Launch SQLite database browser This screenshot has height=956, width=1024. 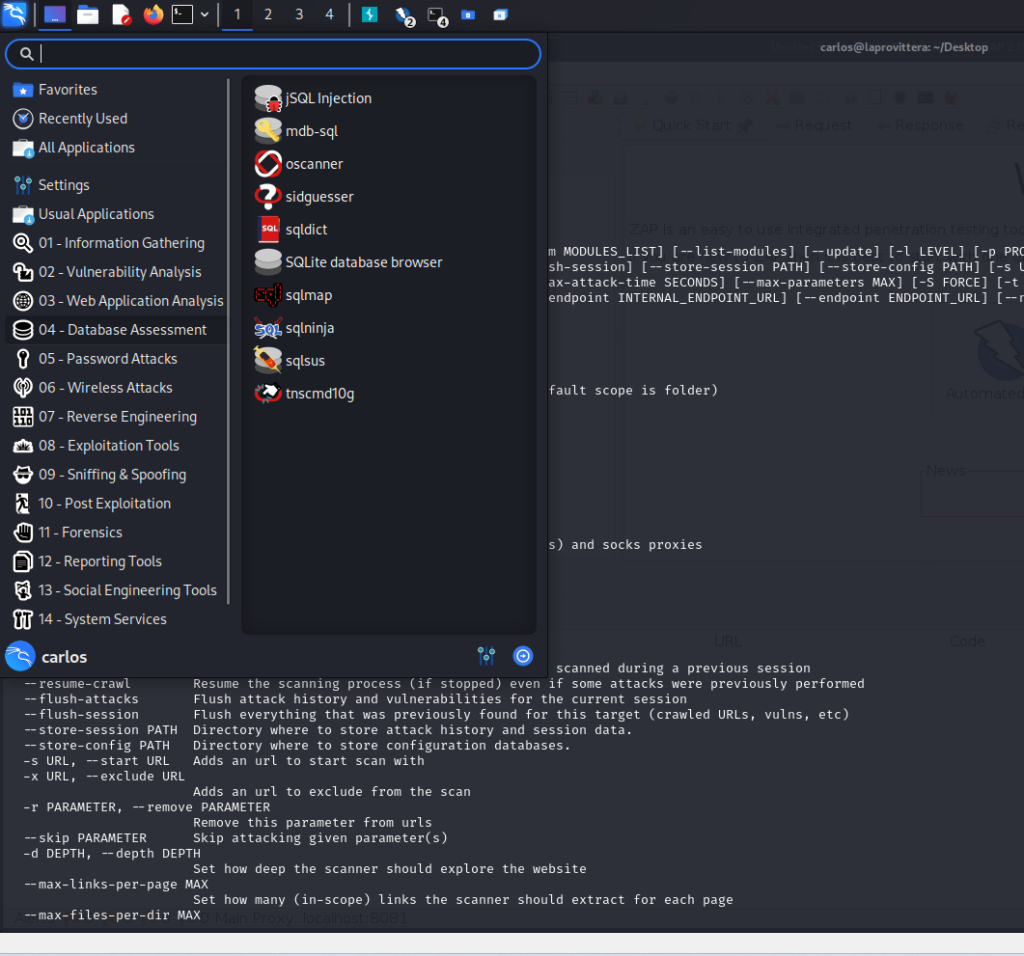pyautogui.click(x=363, y=262)
